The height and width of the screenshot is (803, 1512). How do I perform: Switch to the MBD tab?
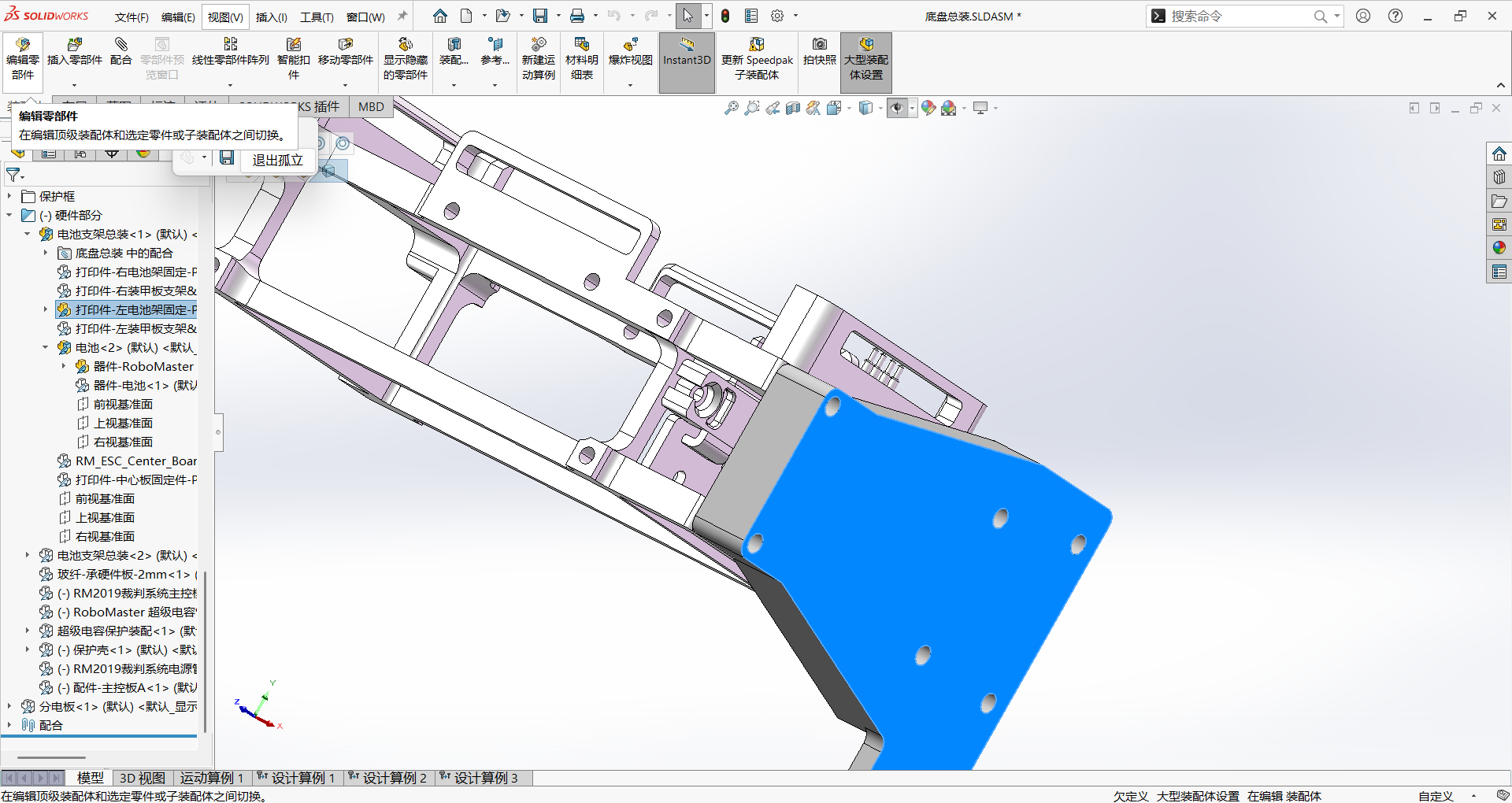371,107
